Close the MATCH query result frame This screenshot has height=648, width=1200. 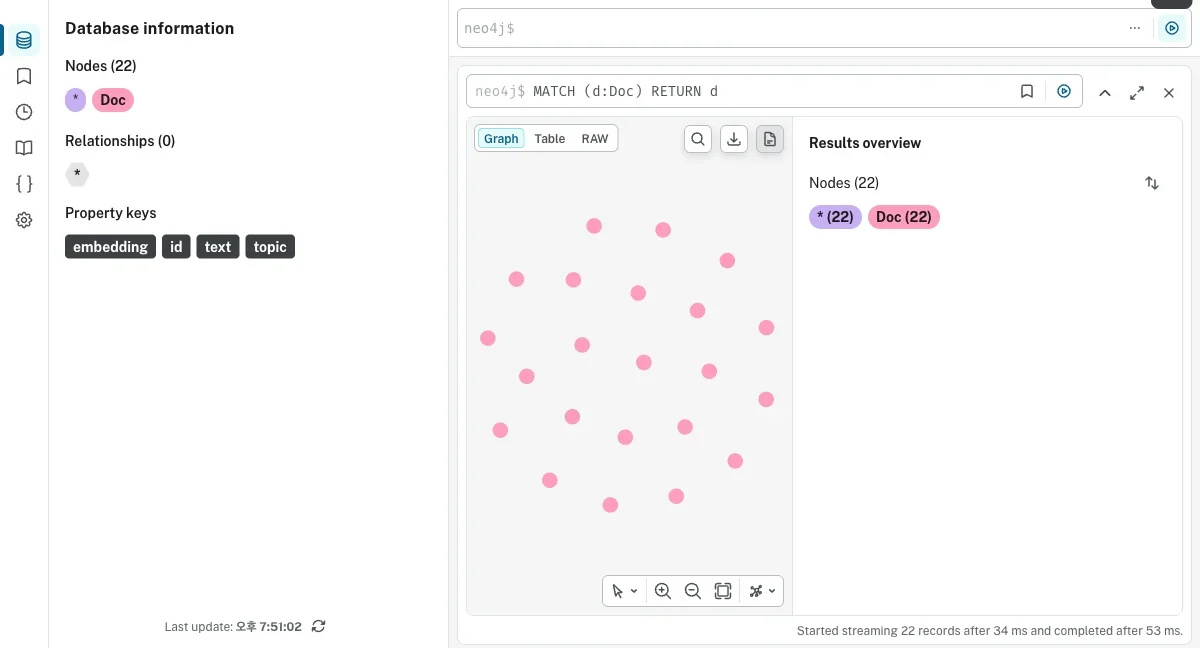[x=1168, y=92]
